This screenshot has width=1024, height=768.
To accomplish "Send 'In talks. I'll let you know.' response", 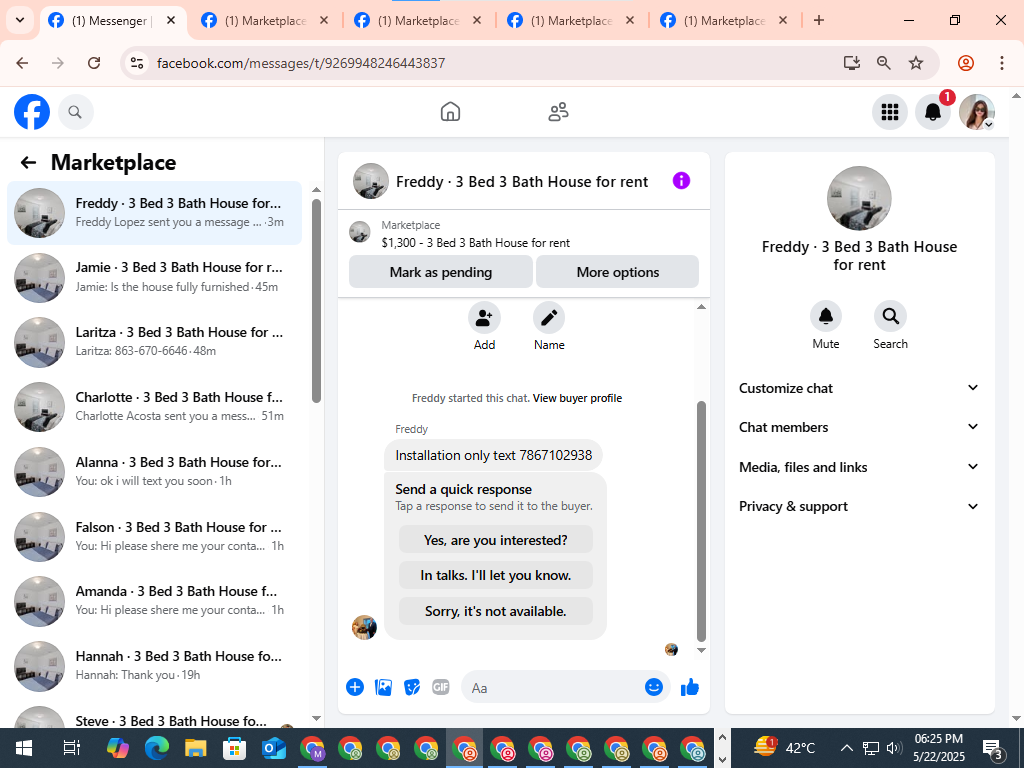I will [x=496, y=575].
